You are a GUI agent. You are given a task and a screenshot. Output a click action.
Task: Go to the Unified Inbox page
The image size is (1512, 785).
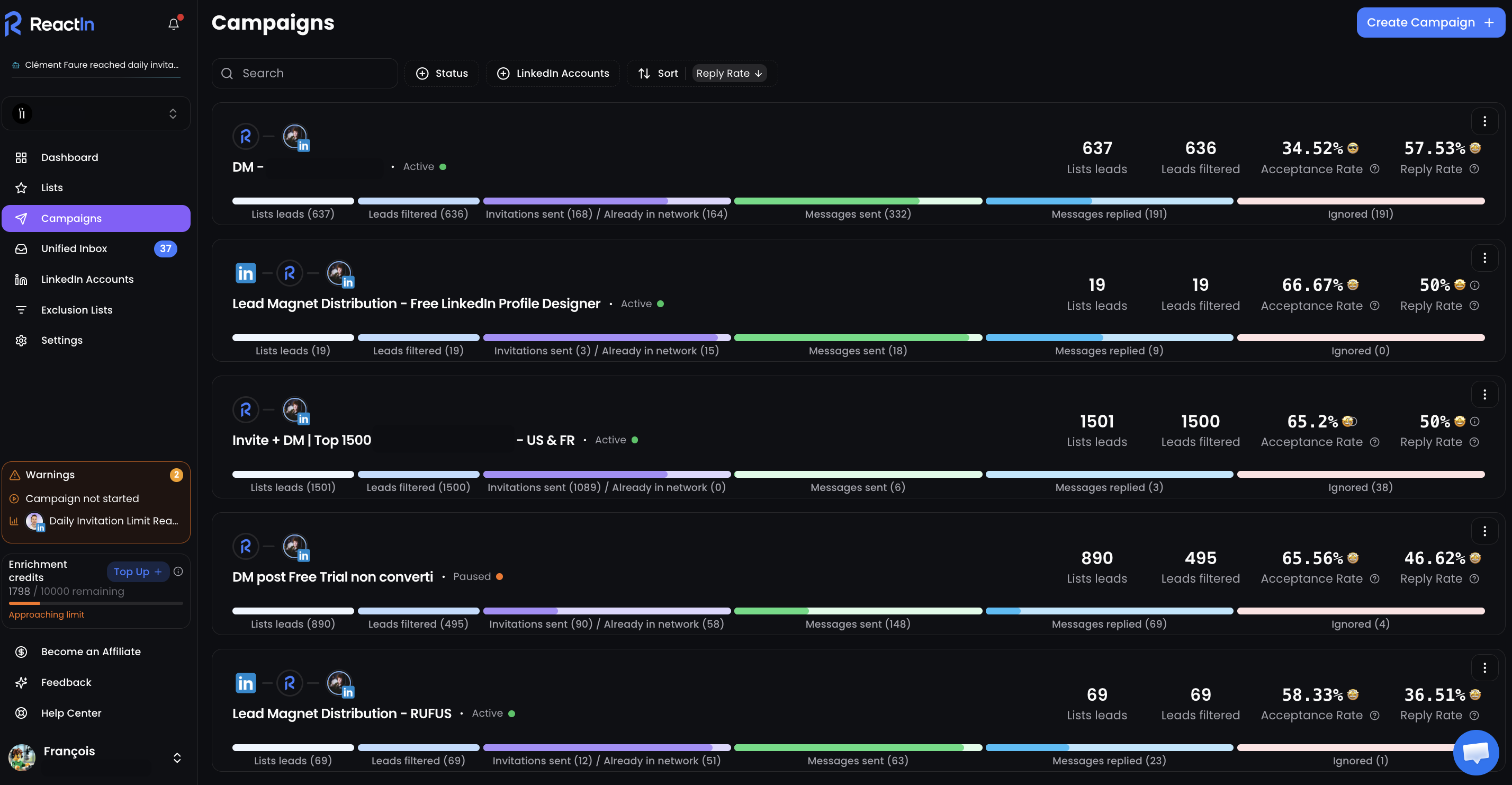coord(74,248)
